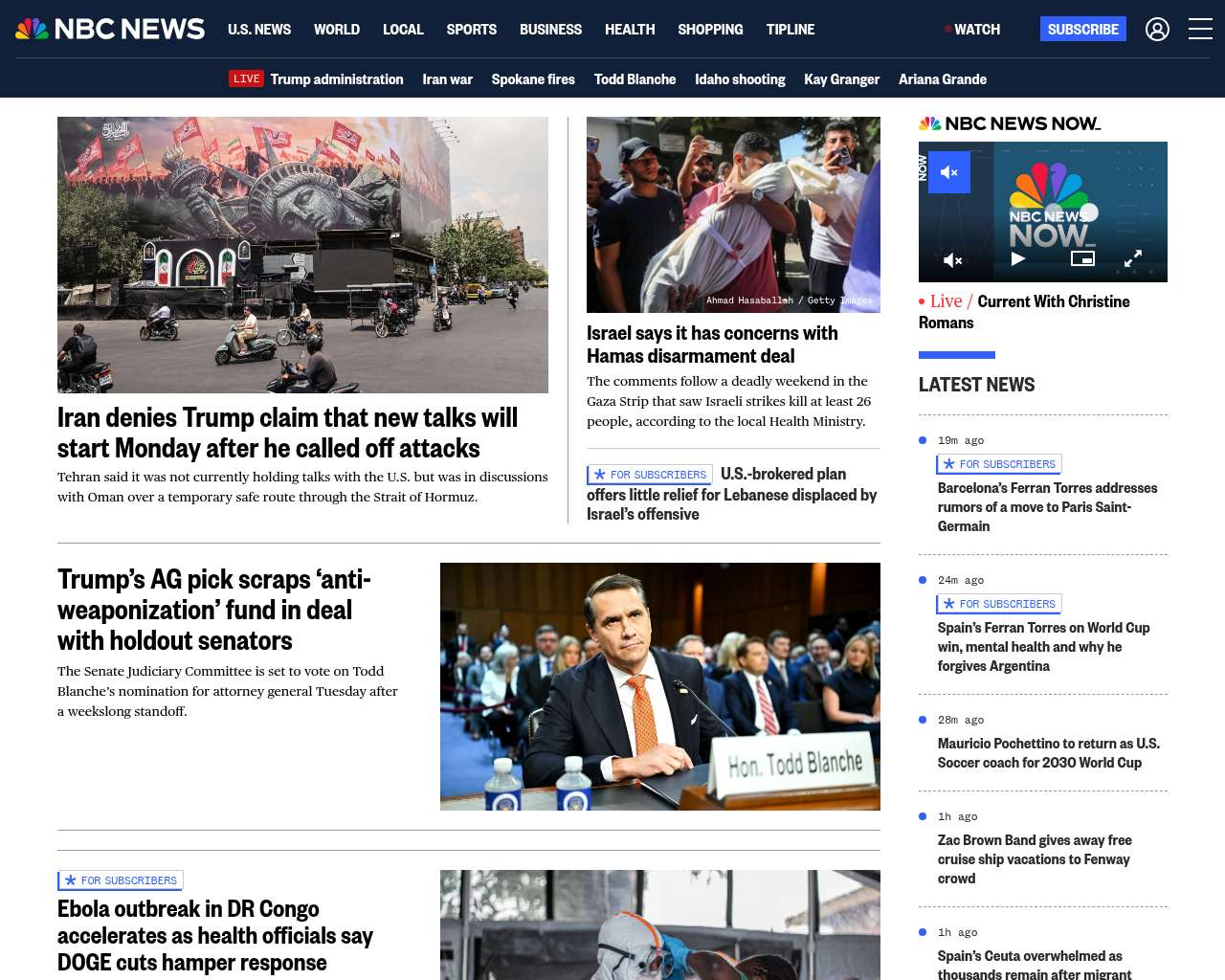Read Ferran Torres Paris Saint-Germain rumors story

1047,507
